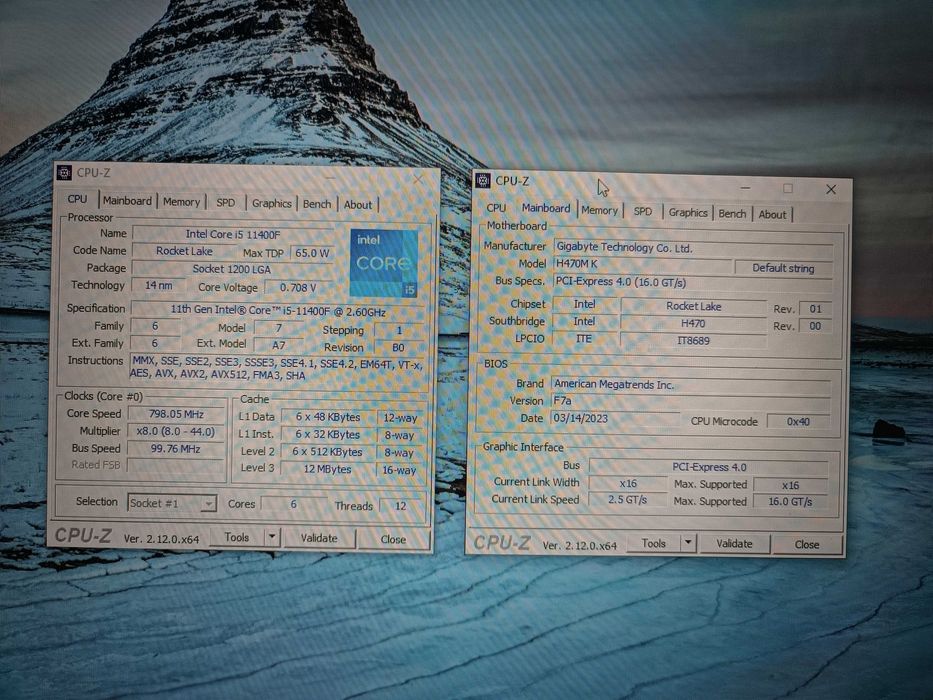Click the BIOS Brand American Megatrends Inc.
Viewport: 933px width, 700px height.
690,385
